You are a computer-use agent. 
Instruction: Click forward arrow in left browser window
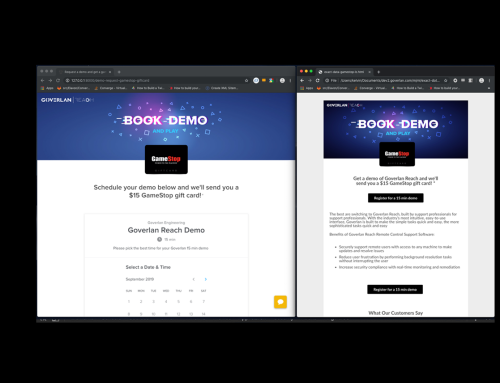(50, 80)
